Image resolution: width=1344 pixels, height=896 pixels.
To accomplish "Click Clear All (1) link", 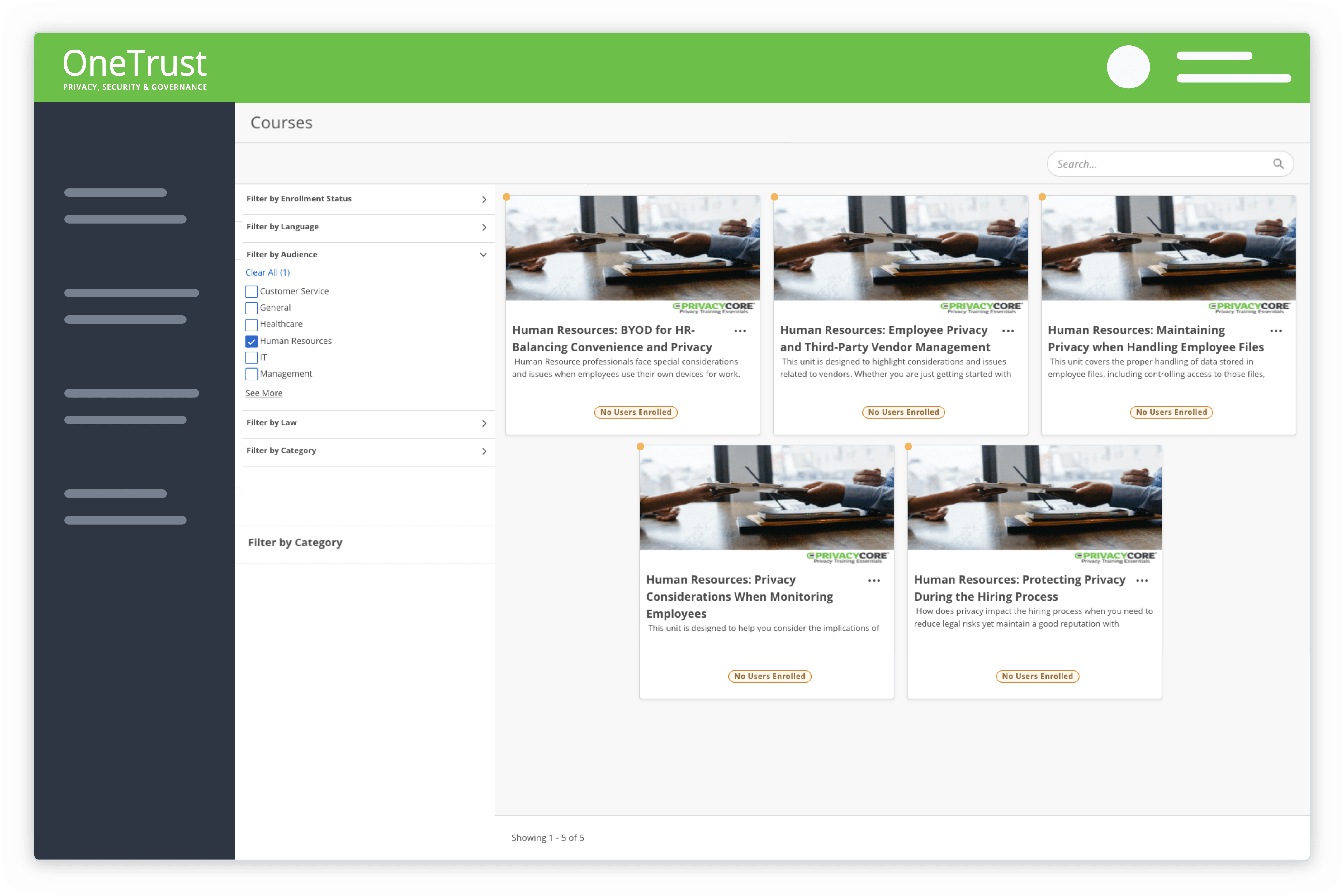I will pyautogui.click(x=267, y=273).
